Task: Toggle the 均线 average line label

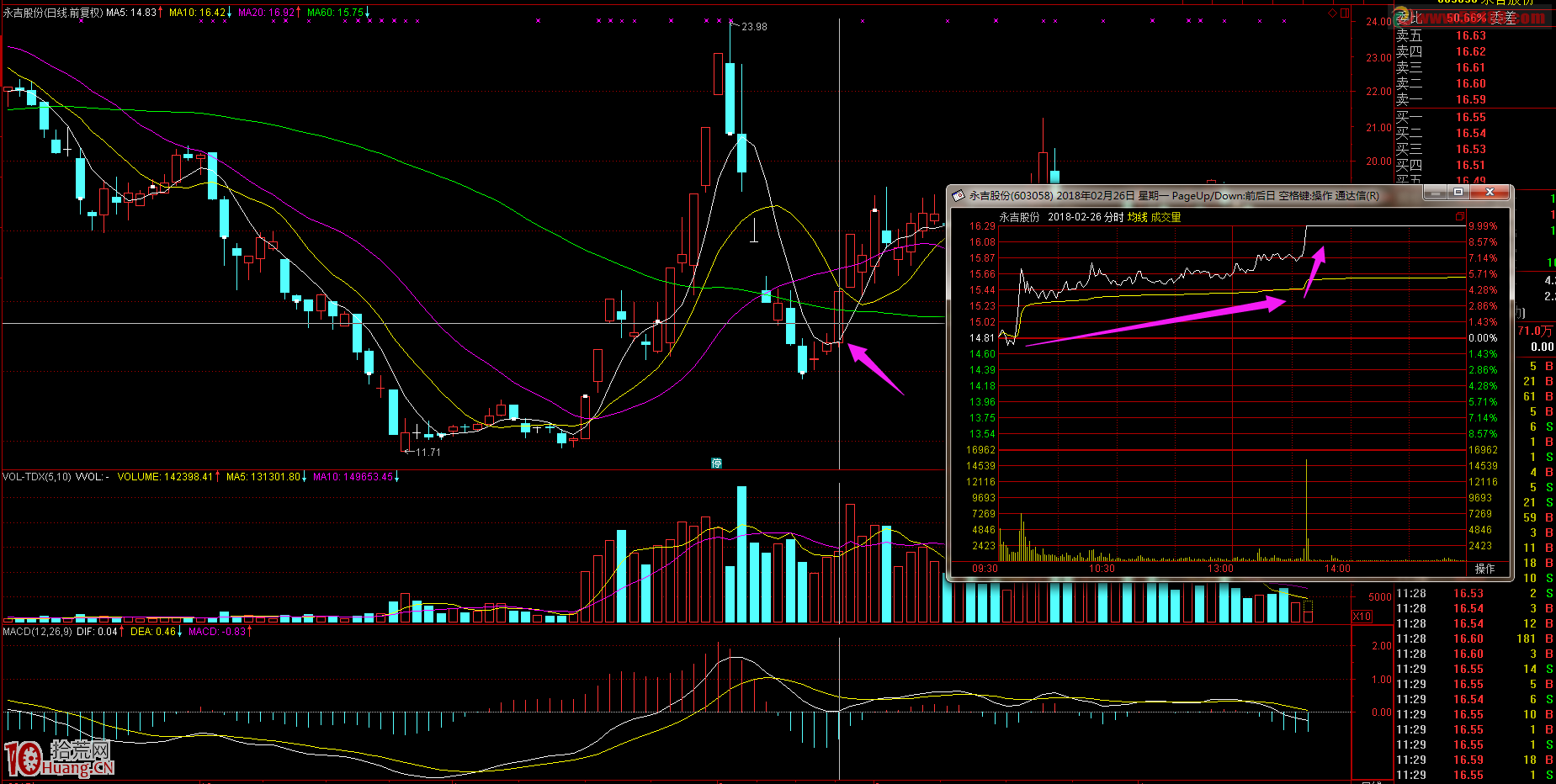Action: [1138, 217]
